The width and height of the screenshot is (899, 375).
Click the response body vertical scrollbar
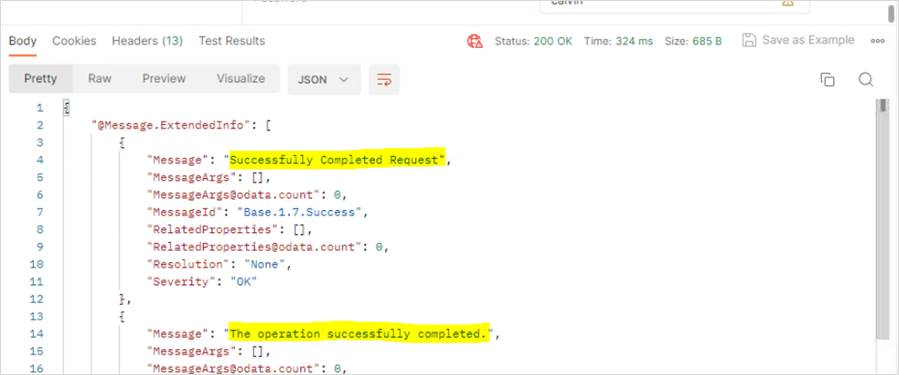pos(882,218)
